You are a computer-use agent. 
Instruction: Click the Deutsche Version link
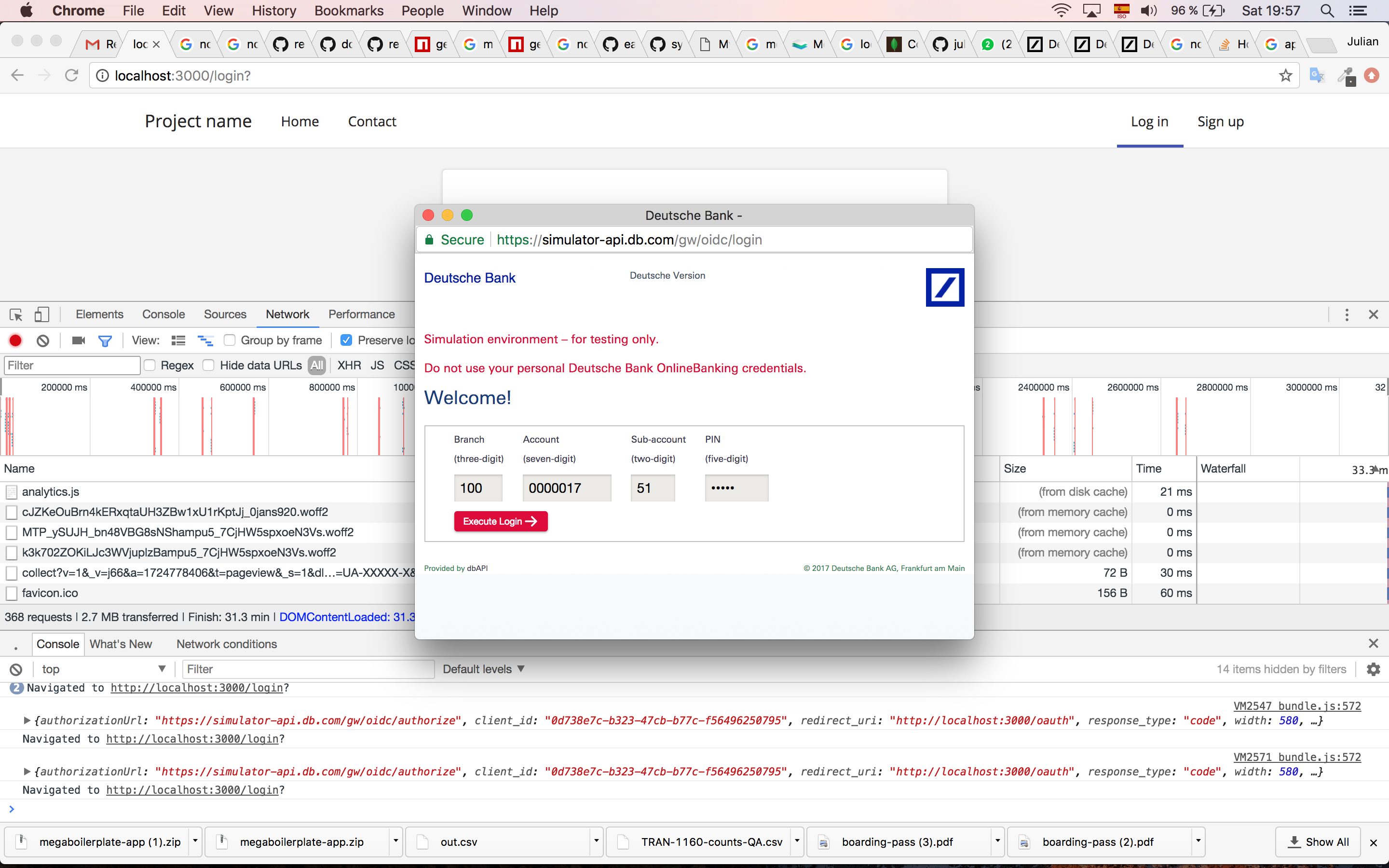(667, 275)
